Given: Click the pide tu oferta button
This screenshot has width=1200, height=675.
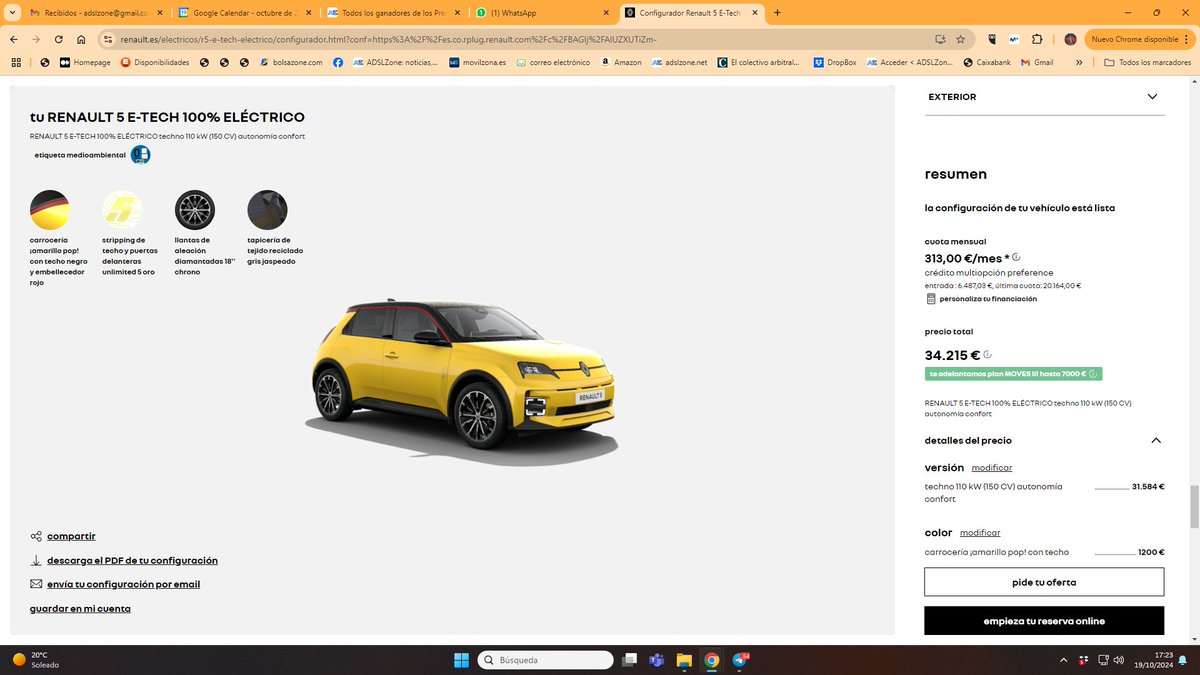Looking at the screenshot, I should click(1044, 582).
